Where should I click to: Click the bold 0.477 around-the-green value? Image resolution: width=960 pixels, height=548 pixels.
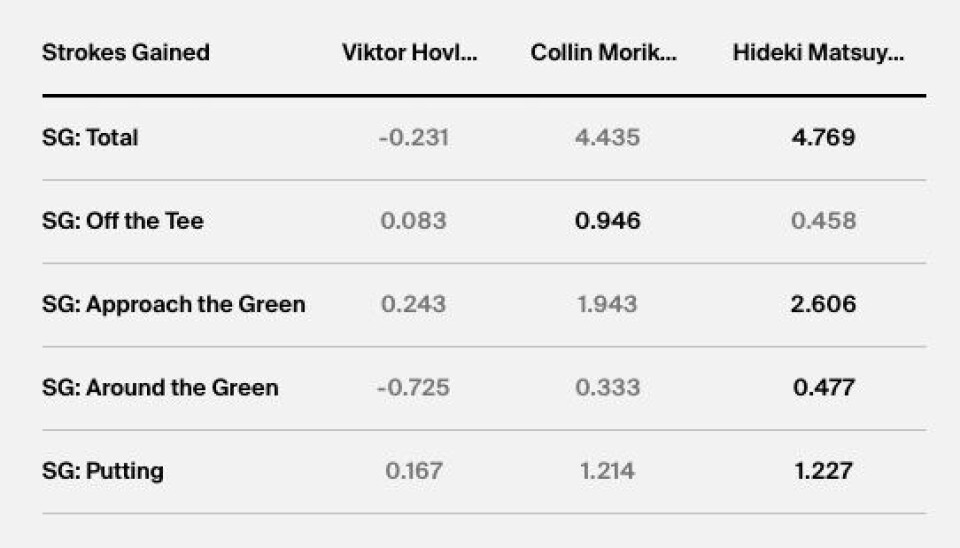click(823, 388)
